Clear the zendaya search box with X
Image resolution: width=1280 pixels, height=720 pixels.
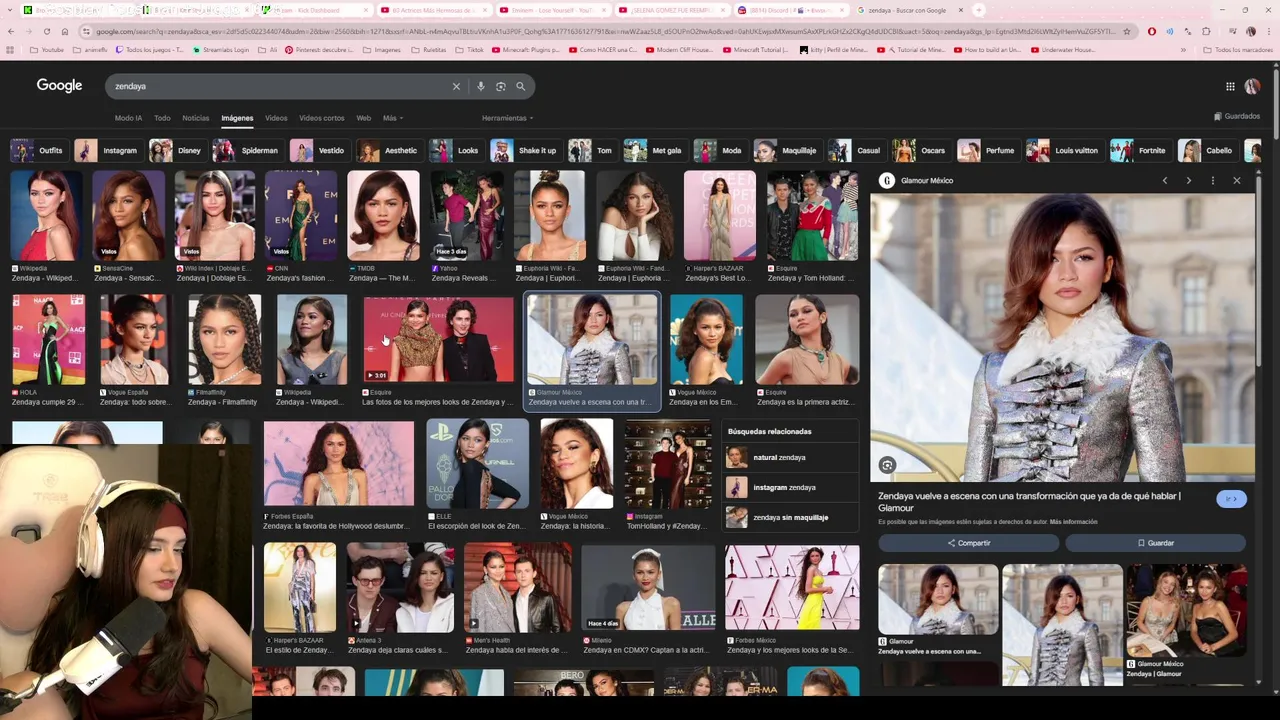point(456,86)
